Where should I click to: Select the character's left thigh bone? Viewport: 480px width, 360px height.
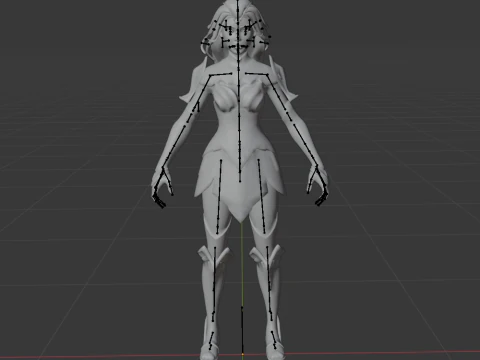(x=262, y=197)
